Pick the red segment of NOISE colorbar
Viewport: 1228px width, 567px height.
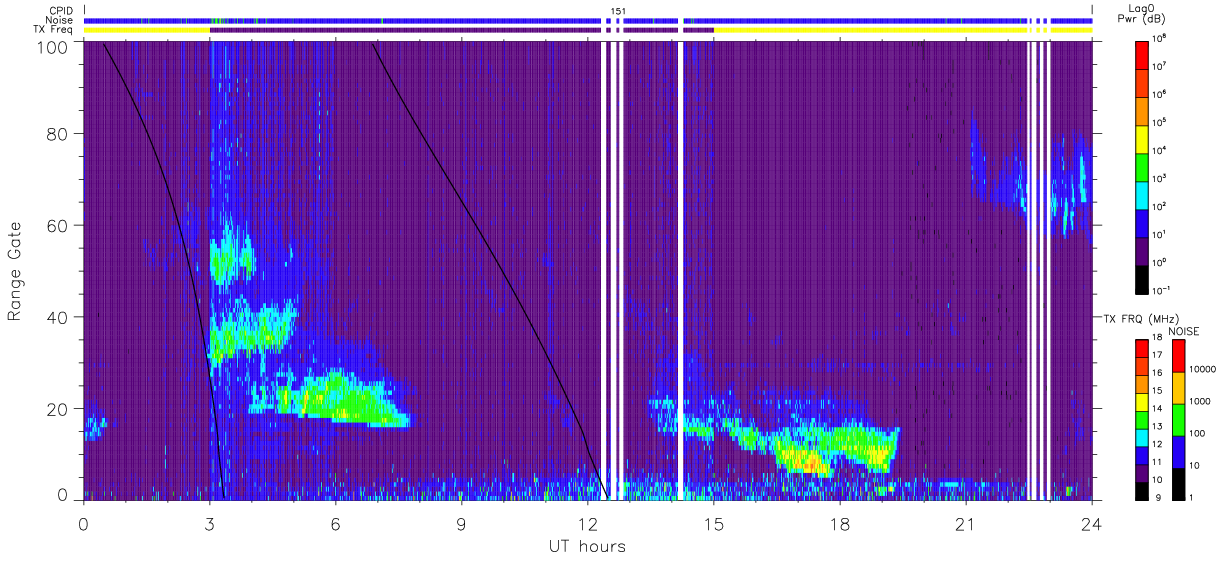tap(1178, 356)
